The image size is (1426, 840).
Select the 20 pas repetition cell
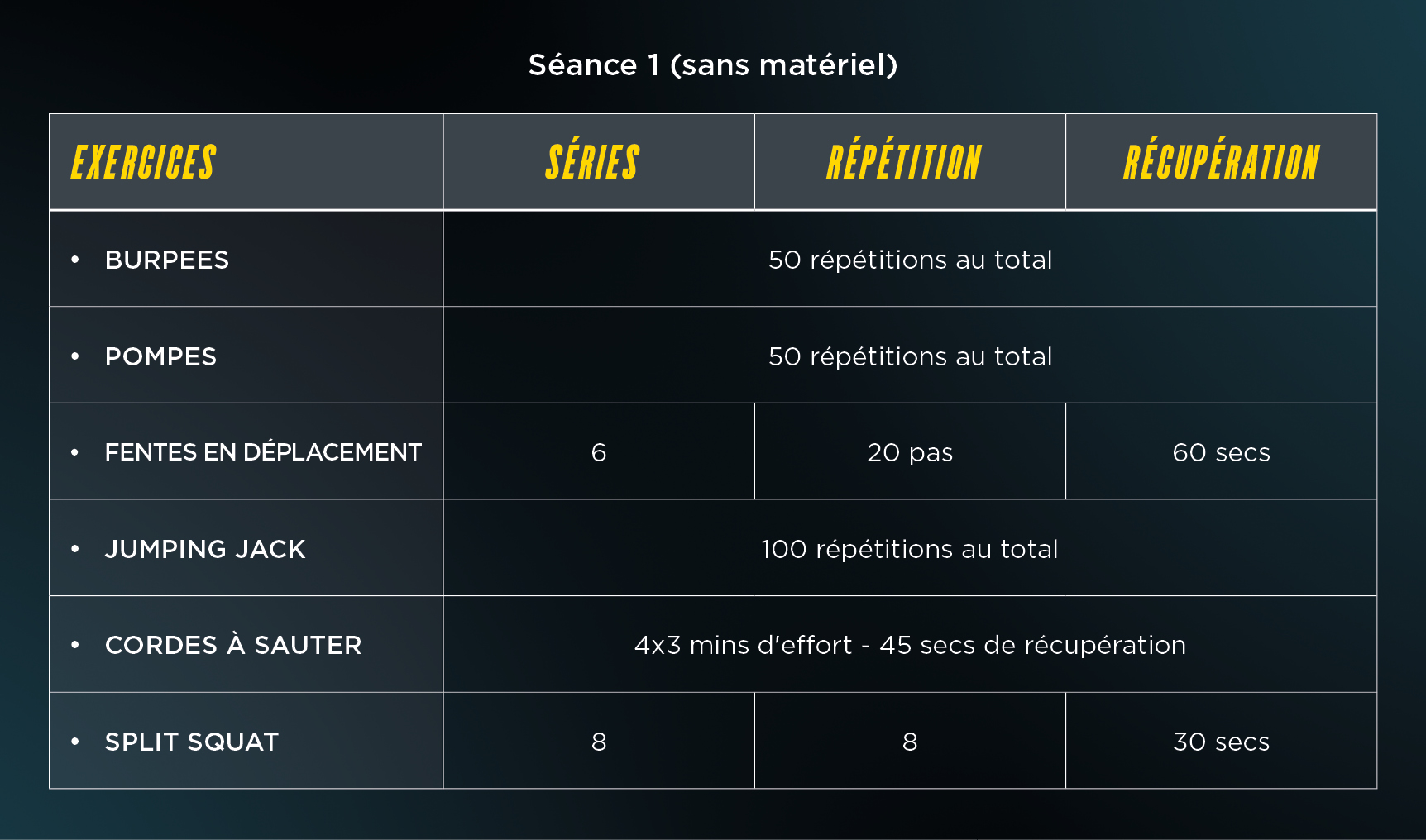tap(910, 452)
